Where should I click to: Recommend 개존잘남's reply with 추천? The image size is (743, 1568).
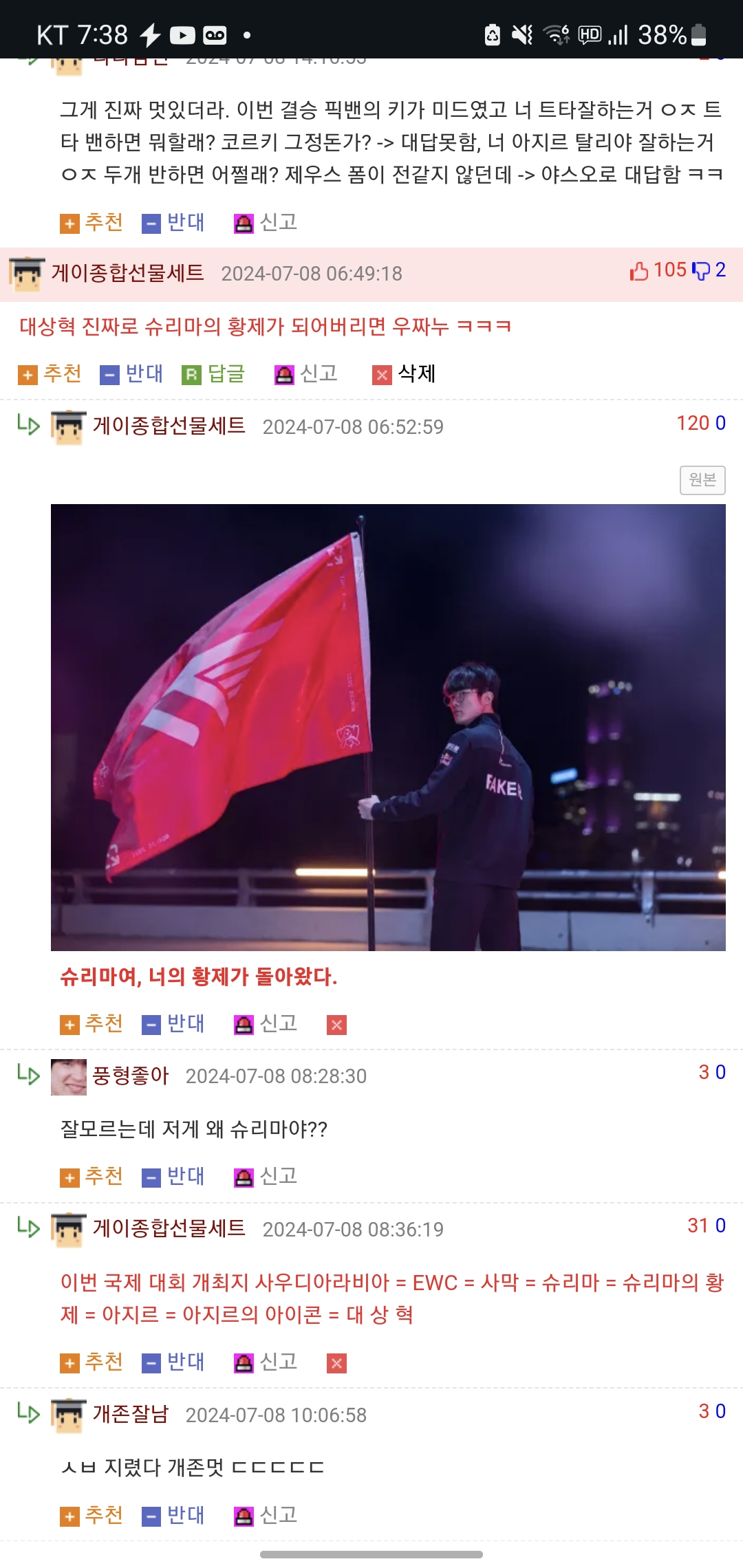tap(91, 1516)
